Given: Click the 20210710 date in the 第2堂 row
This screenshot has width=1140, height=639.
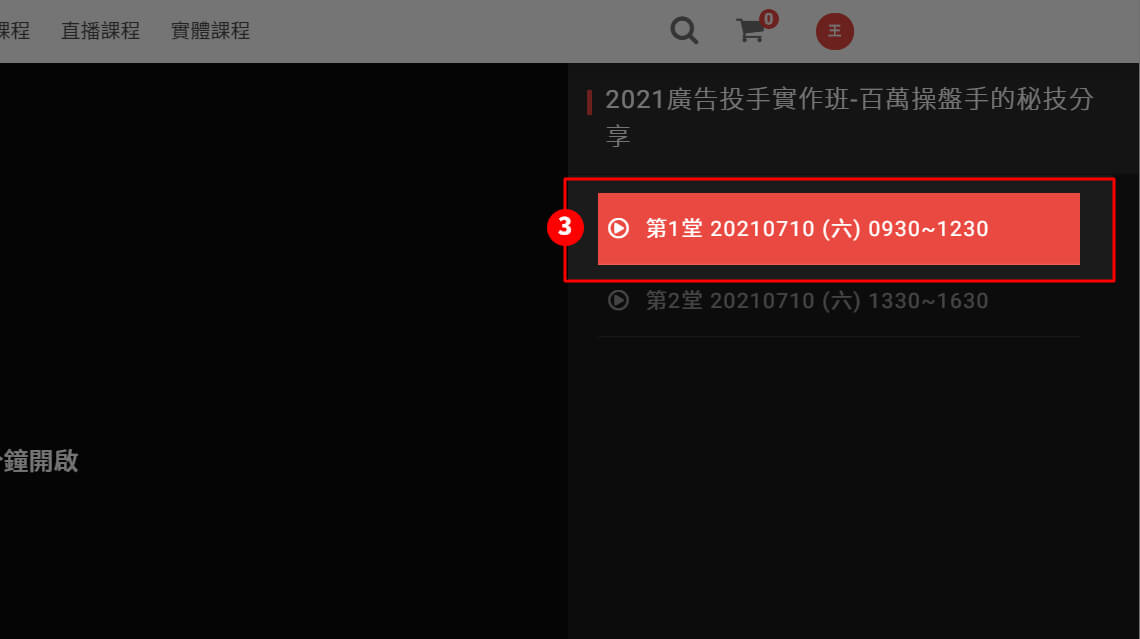Looking at the screenshot, I should tap(762, 301).
